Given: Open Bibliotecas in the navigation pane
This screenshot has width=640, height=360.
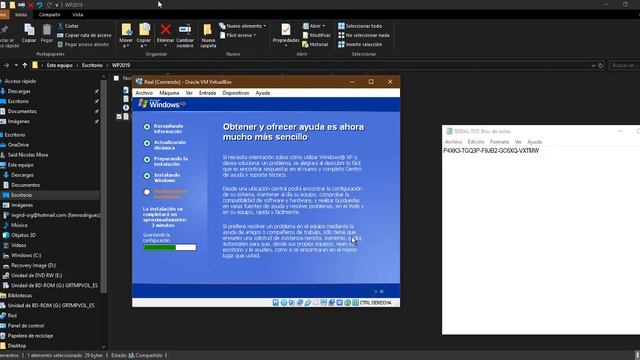Looking at the screenshot, I should pyautogui.click(x=20, y=296).
